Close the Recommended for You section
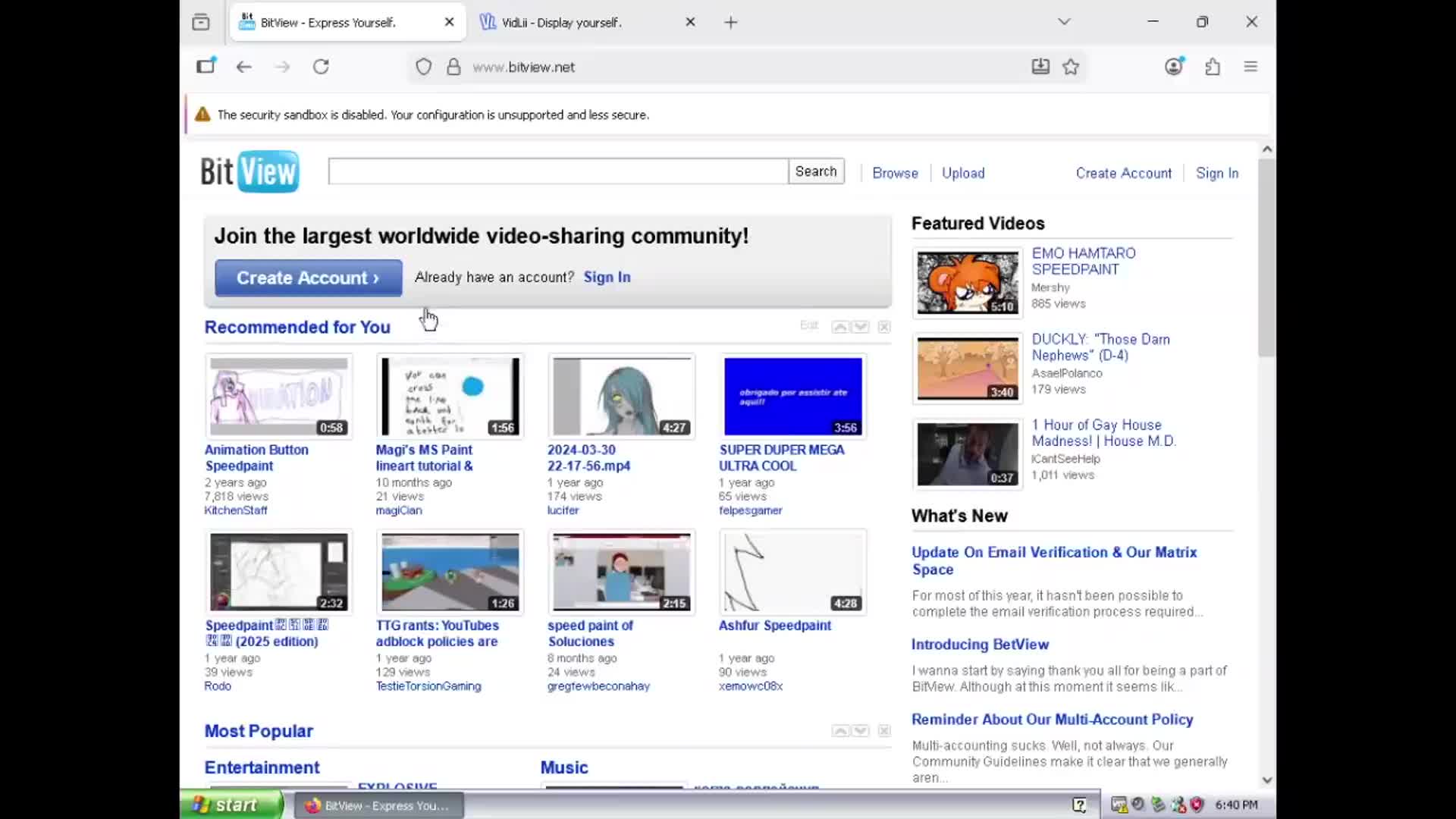The width and height of the screenshot is (1456, 819). tap(884, 327)
